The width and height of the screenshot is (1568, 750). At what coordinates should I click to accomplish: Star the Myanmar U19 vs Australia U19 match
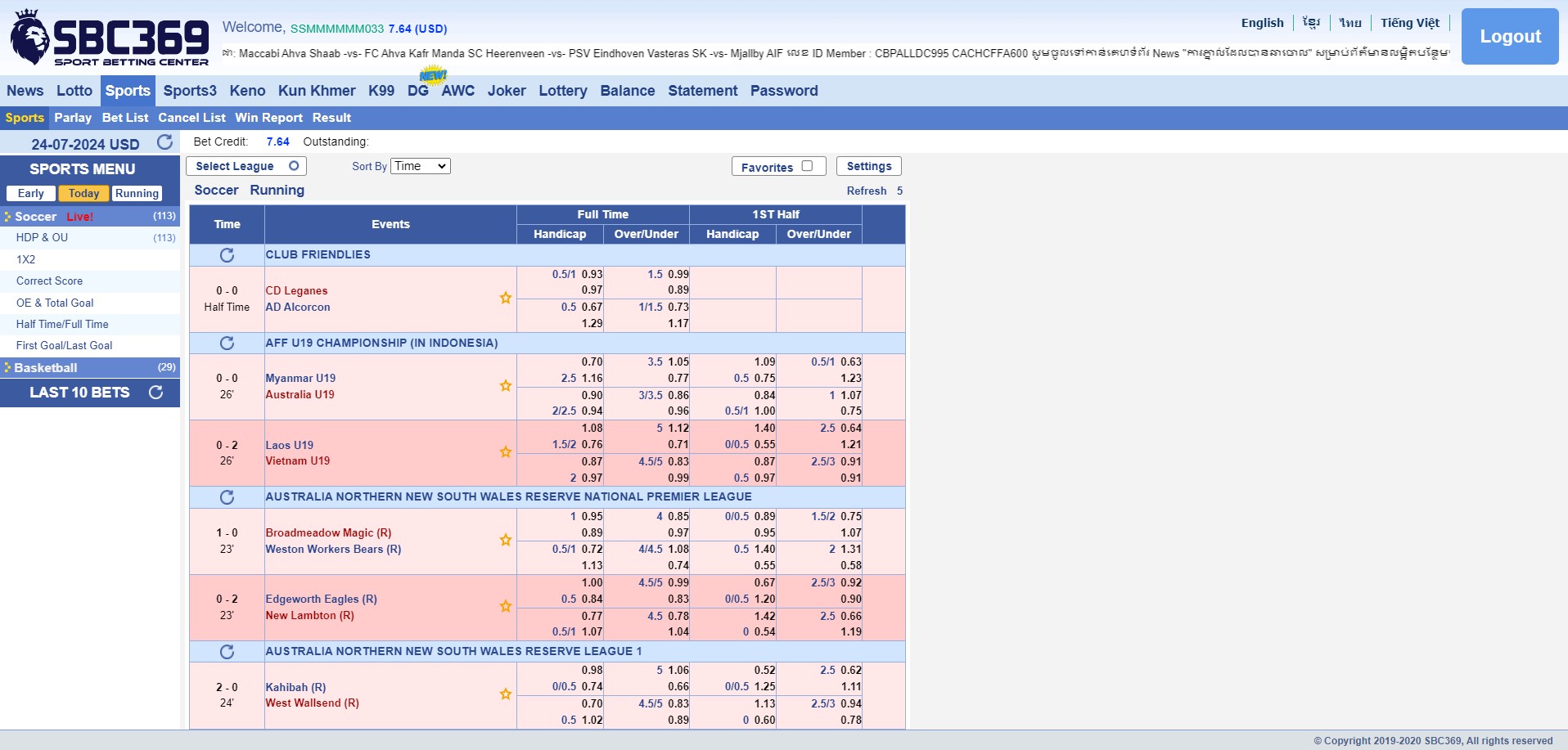point(506,386)
